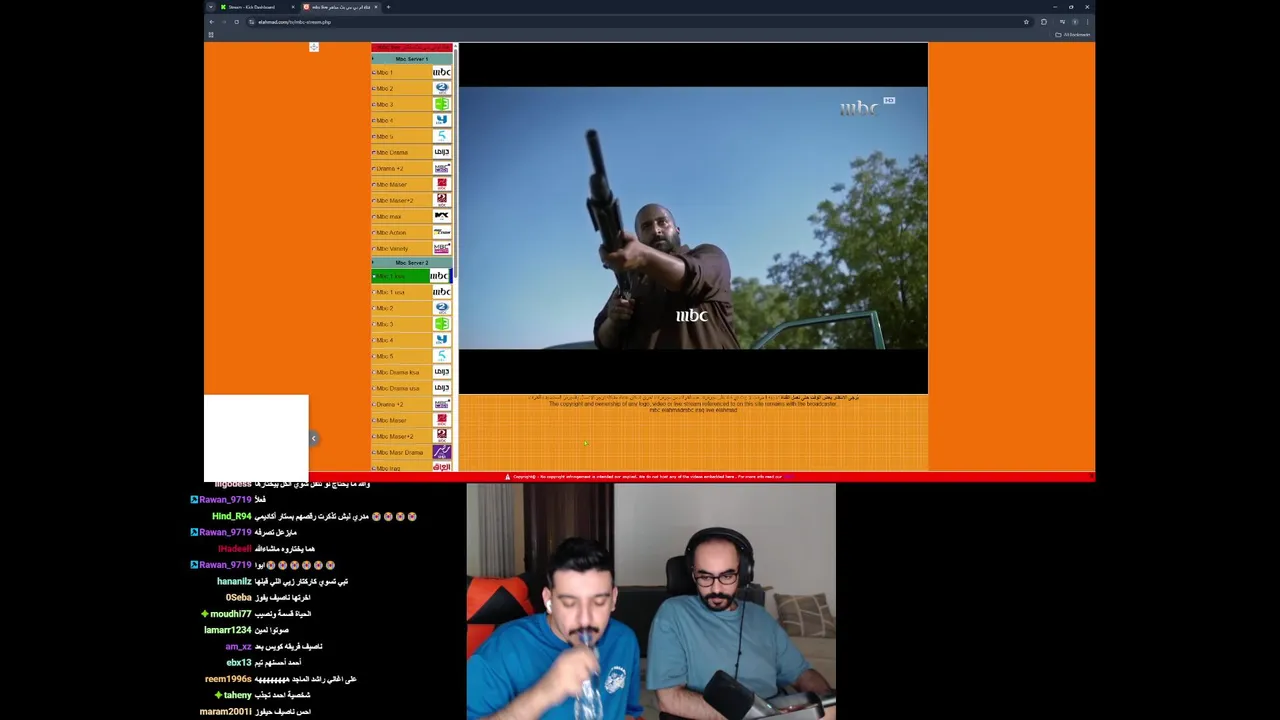
Task: Open chat user hananilz's name
Action: (x=234, y=581)
